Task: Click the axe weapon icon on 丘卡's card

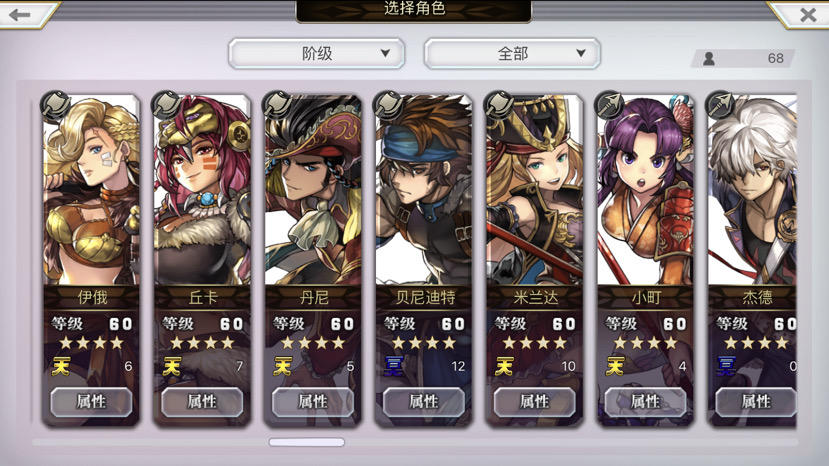Action: click(166, 105)
